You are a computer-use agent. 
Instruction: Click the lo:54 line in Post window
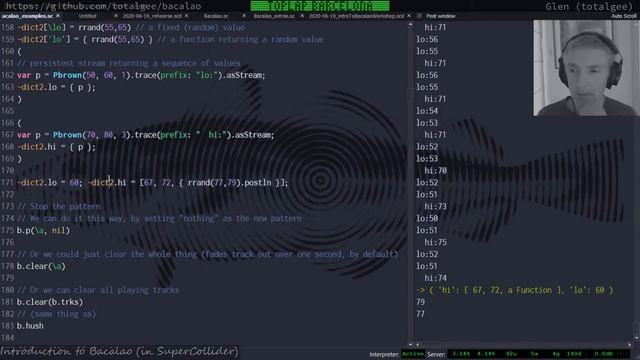(427, 111)
